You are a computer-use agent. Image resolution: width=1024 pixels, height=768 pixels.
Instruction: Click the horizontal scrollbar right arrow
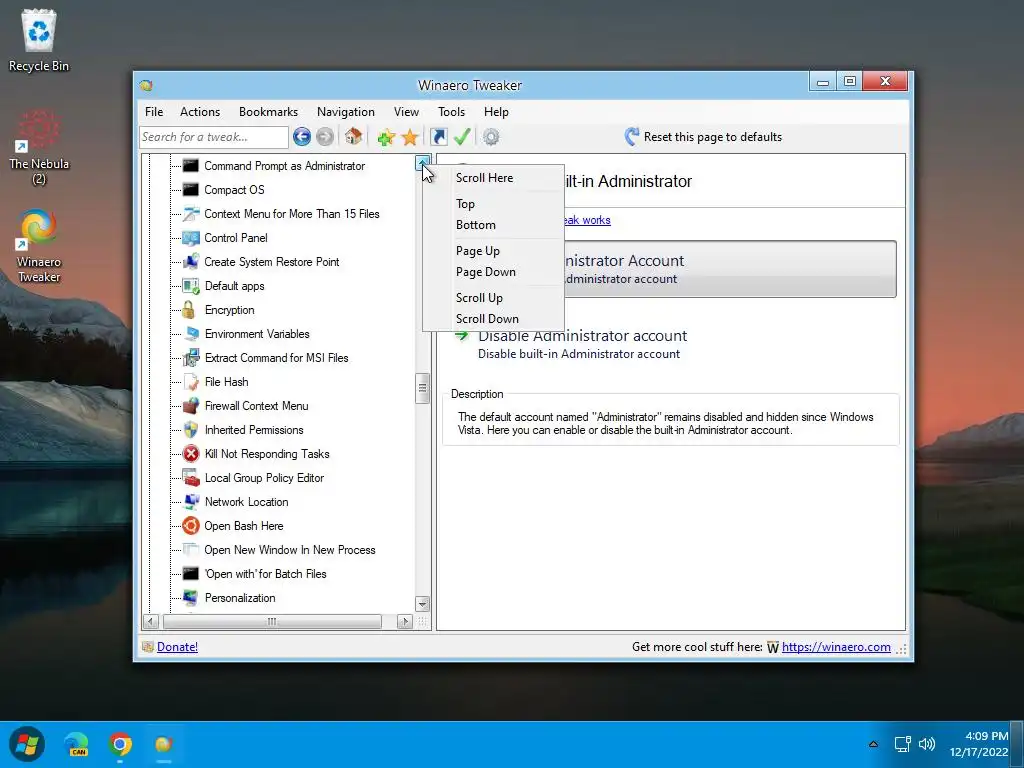pos(404,622)
